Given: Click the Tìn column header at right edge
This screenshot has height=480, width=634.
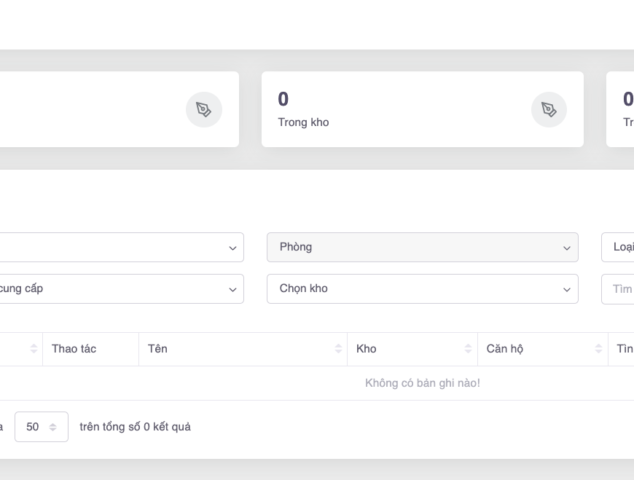Looking at the screenshot, I should tap(624, 349).
